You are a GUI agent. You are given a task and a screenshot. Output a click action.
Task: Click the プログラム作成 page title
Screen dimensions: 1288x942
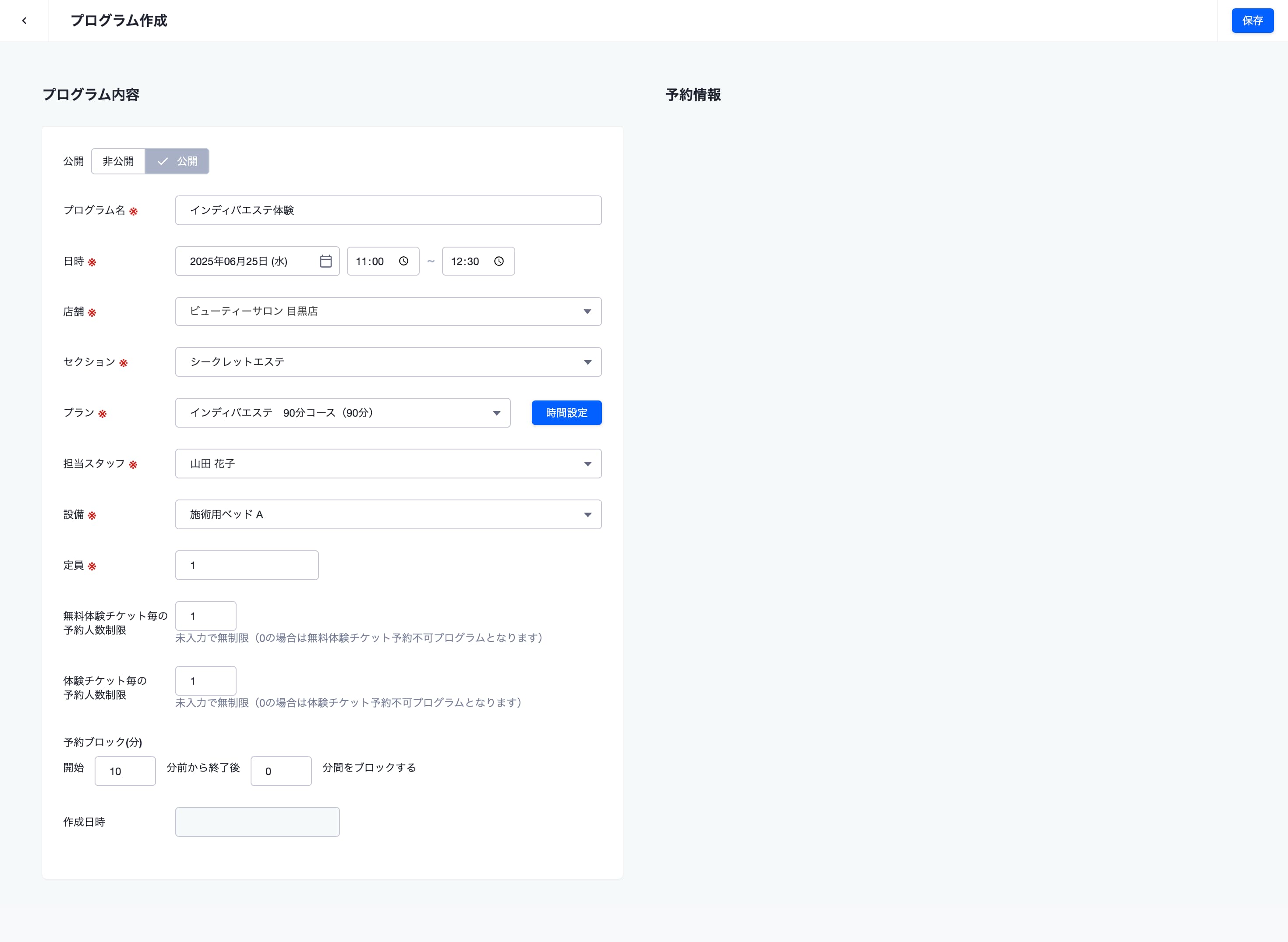[119, 21]
